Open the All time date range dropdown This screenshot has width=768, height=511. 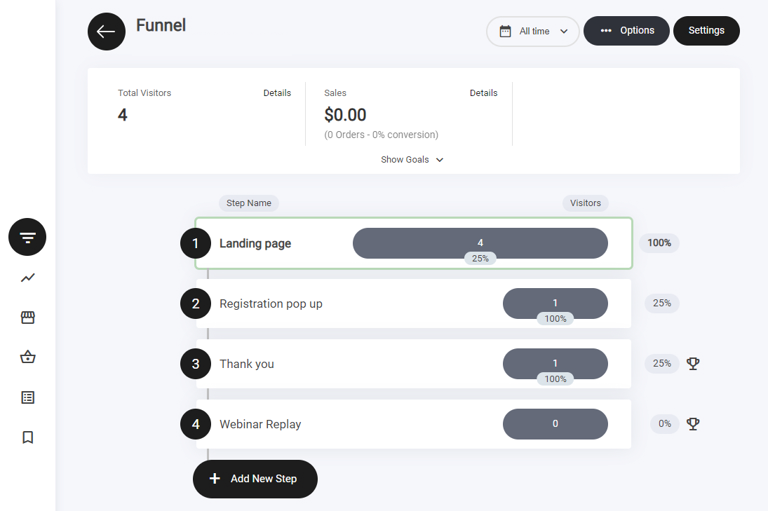coord(533,31)
